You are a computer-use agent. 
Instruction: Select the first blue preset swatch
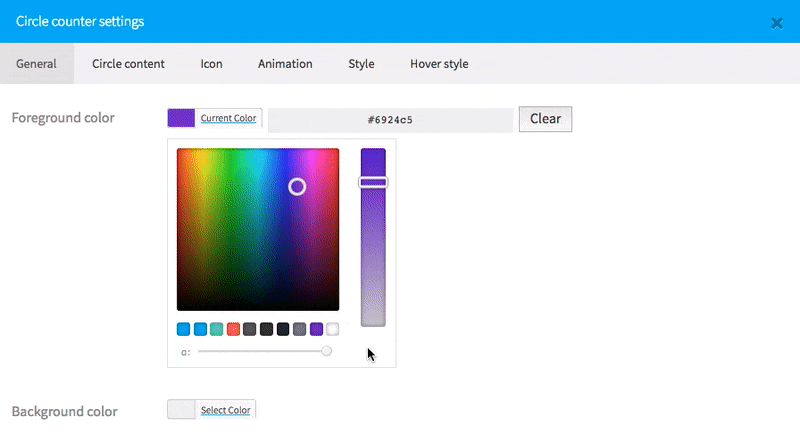(x=183, y=329)
